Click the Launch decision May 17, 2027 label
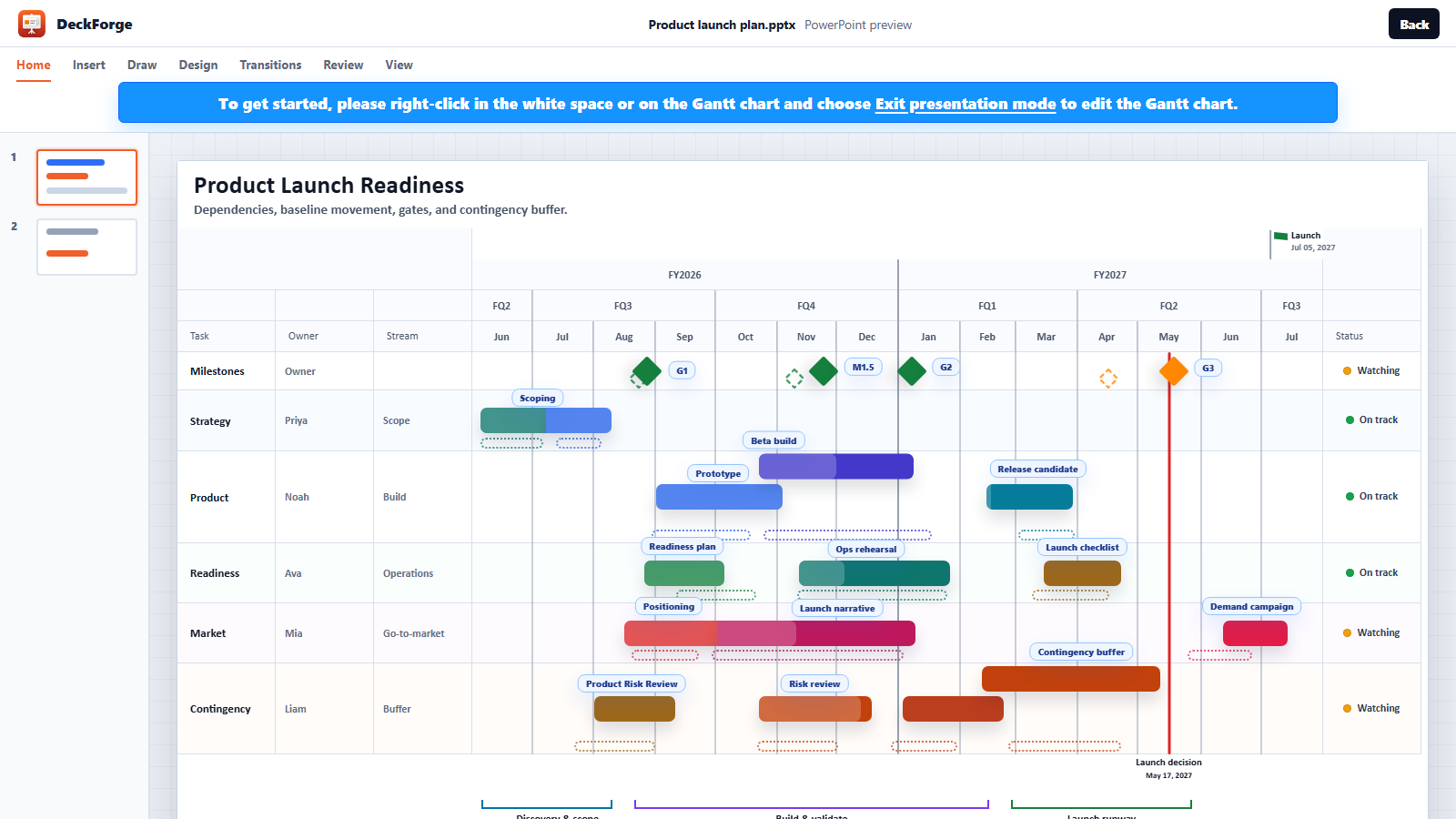1456x819 pixels. coord(1168,769)
